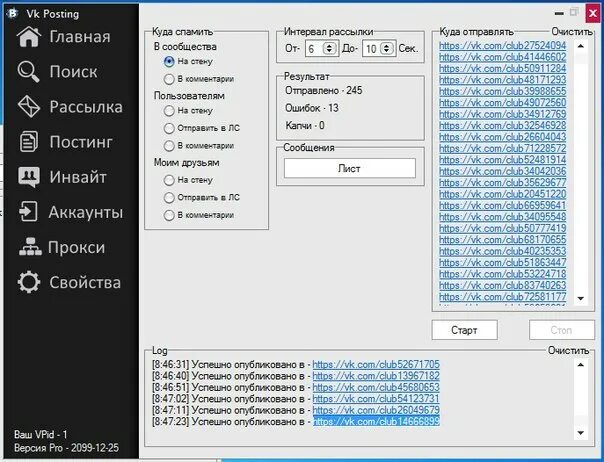This screenshot has width=604, height=462.
Task: Open log link vk.com/club13967182
Action: pos(376,376)
